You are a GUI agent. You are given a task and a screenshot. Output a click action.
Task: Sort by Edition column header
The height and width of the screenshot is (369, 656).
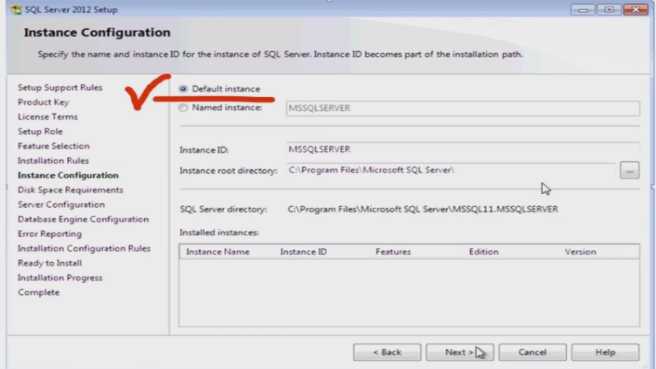tap(484, 252)
